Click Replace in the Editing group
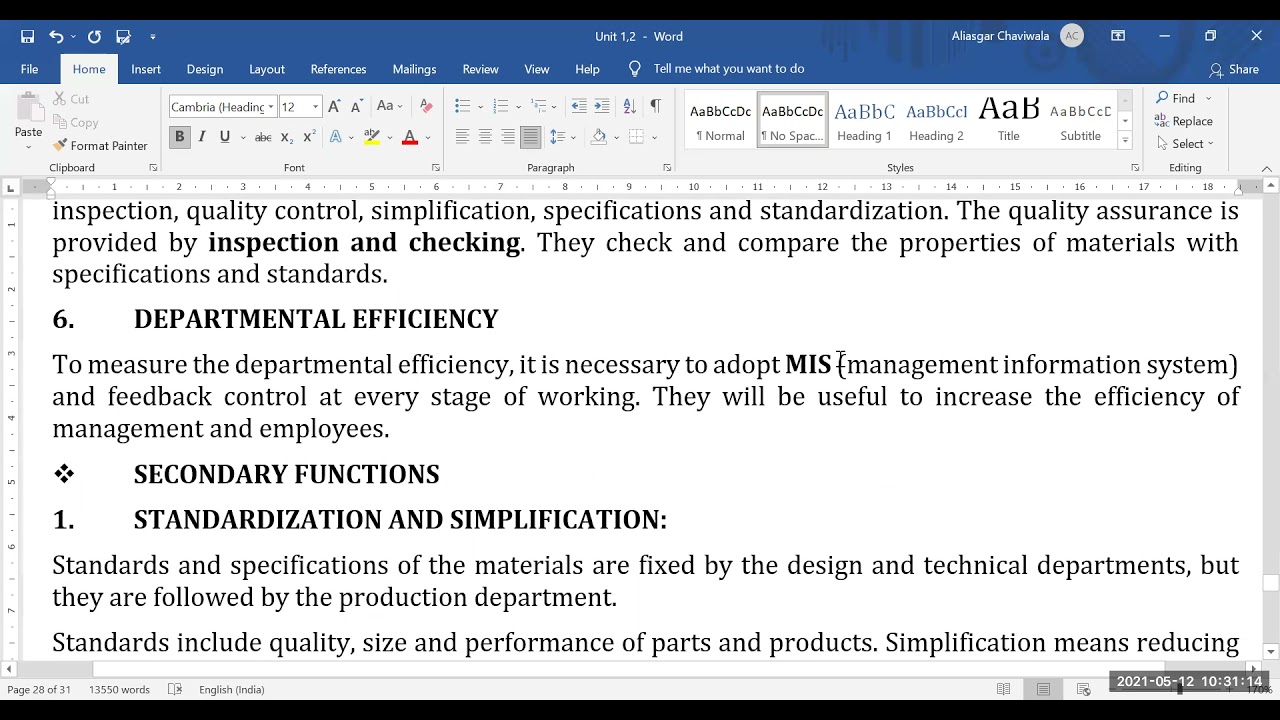 (1184, 121)
